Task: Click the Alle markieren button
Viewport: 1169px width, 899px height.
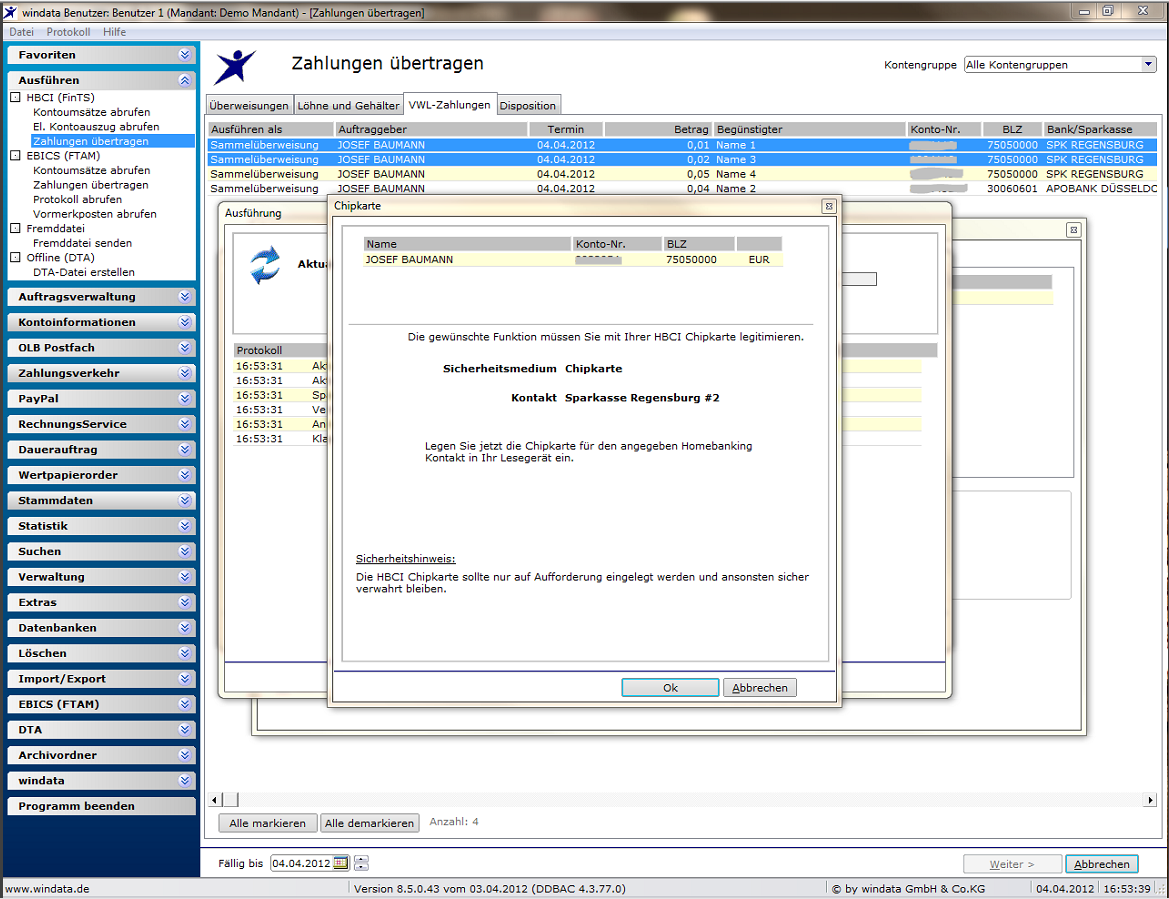Action: (x=268, y=823)
